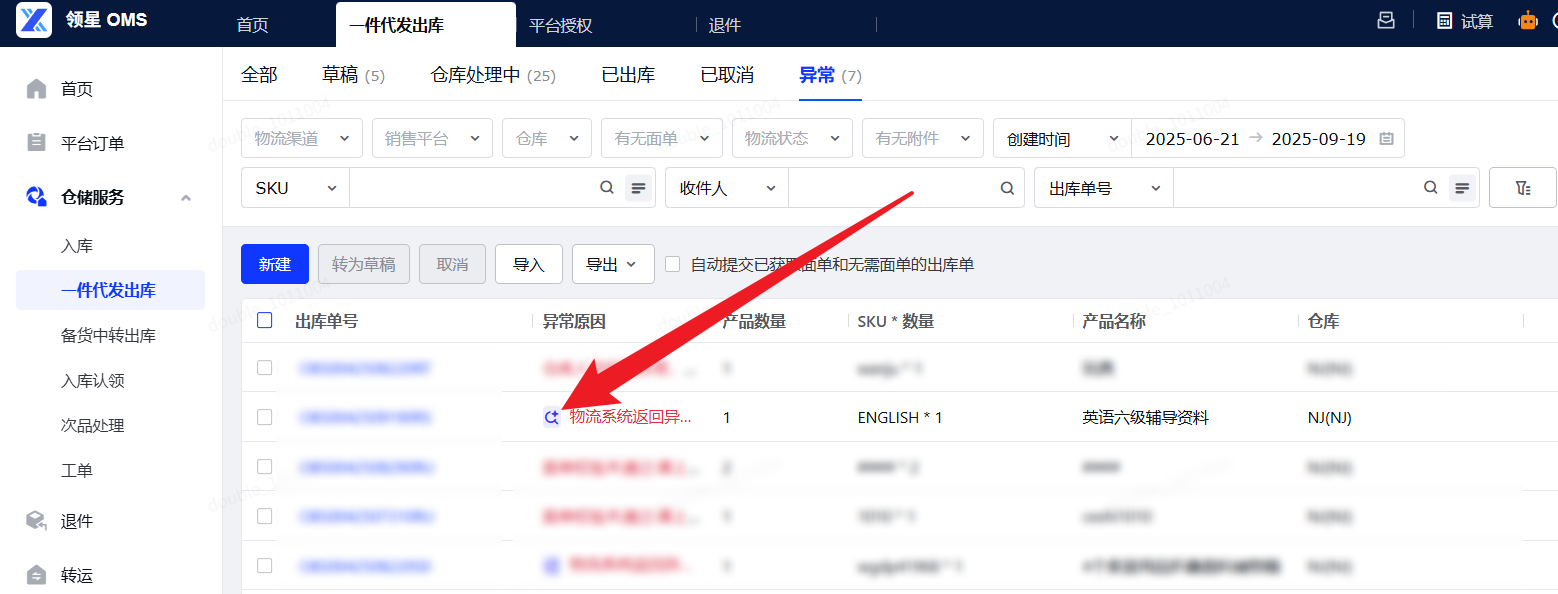This screenshot has width=1558, height=594.
Task: Open 工单 in sidebar menu
Action: coord(77,470)
